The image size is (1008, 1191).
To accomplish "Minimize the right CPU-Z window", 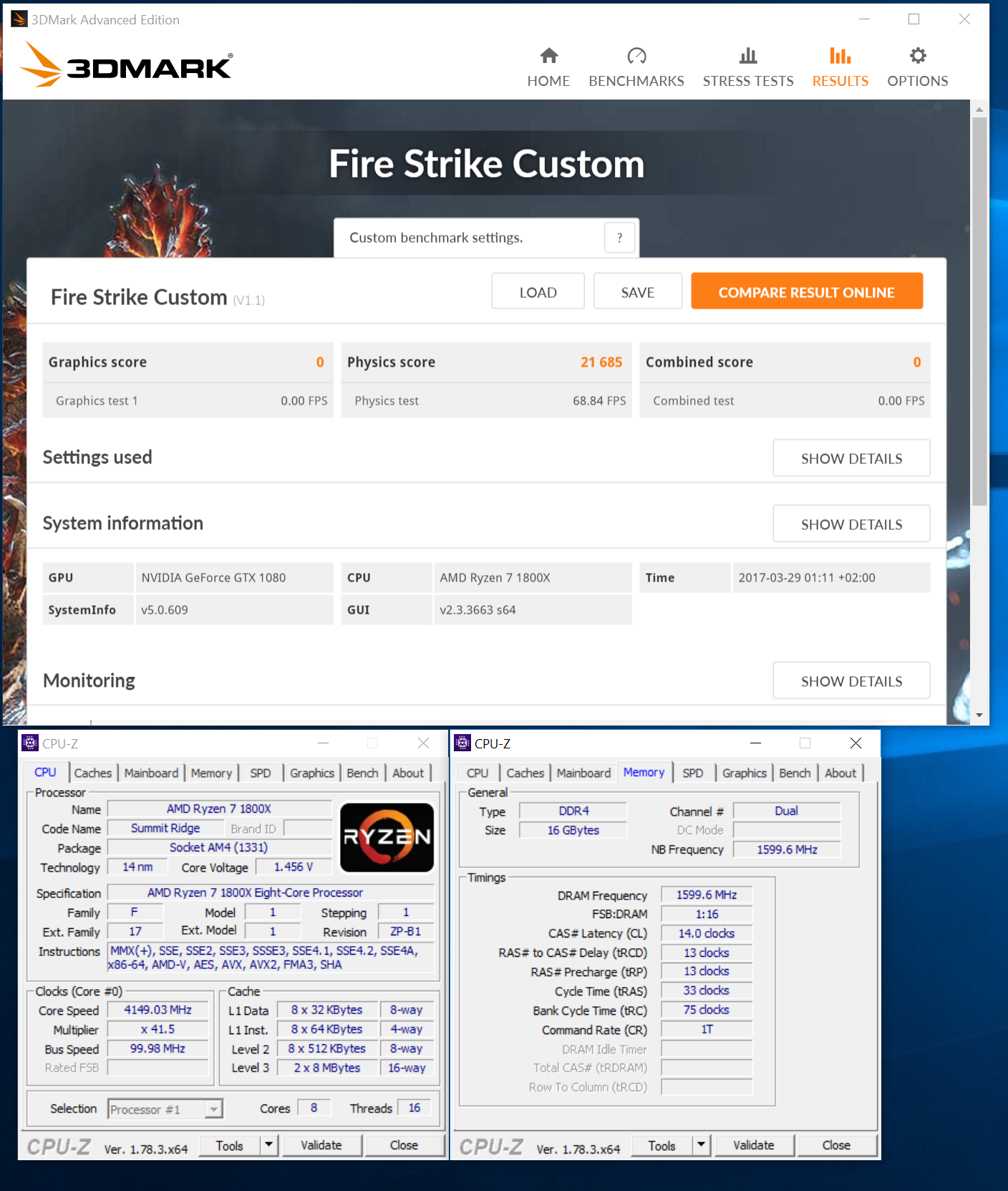I will tap(755, 743).
